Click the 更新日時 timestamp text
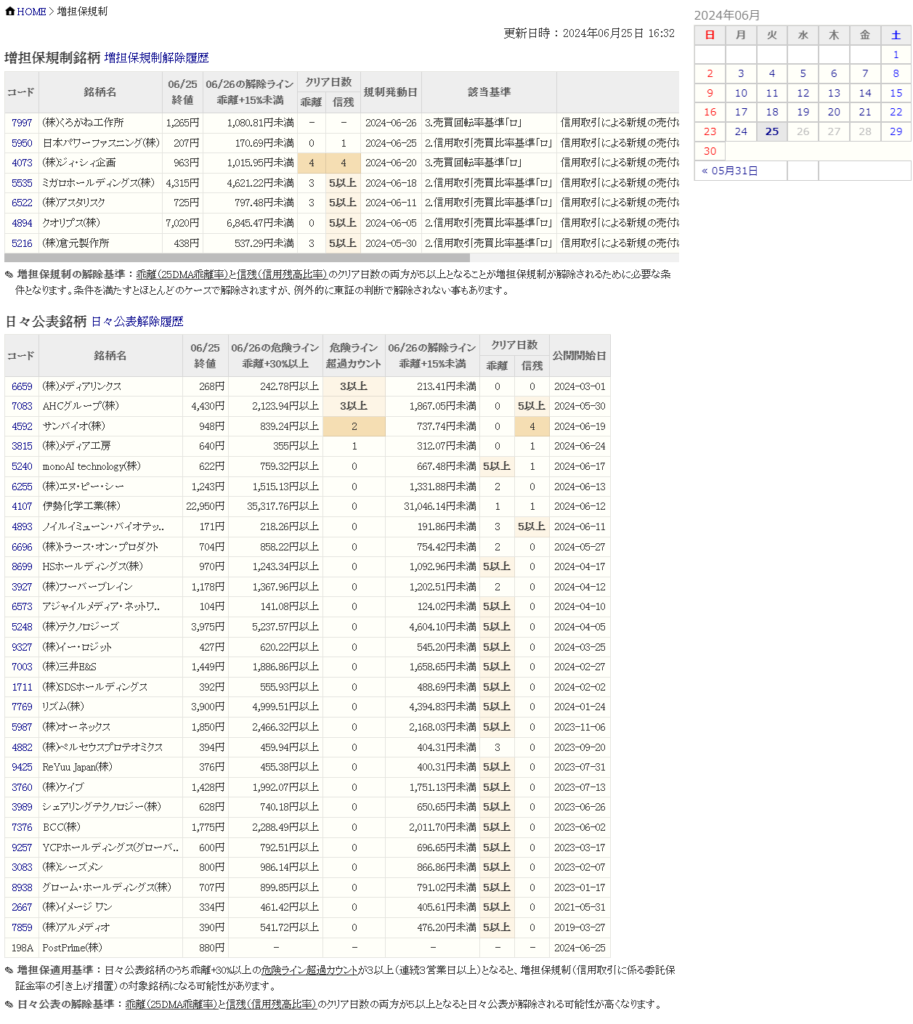Image resolution: width=913 pixels, height=1024 pixels. coord(589,33)
